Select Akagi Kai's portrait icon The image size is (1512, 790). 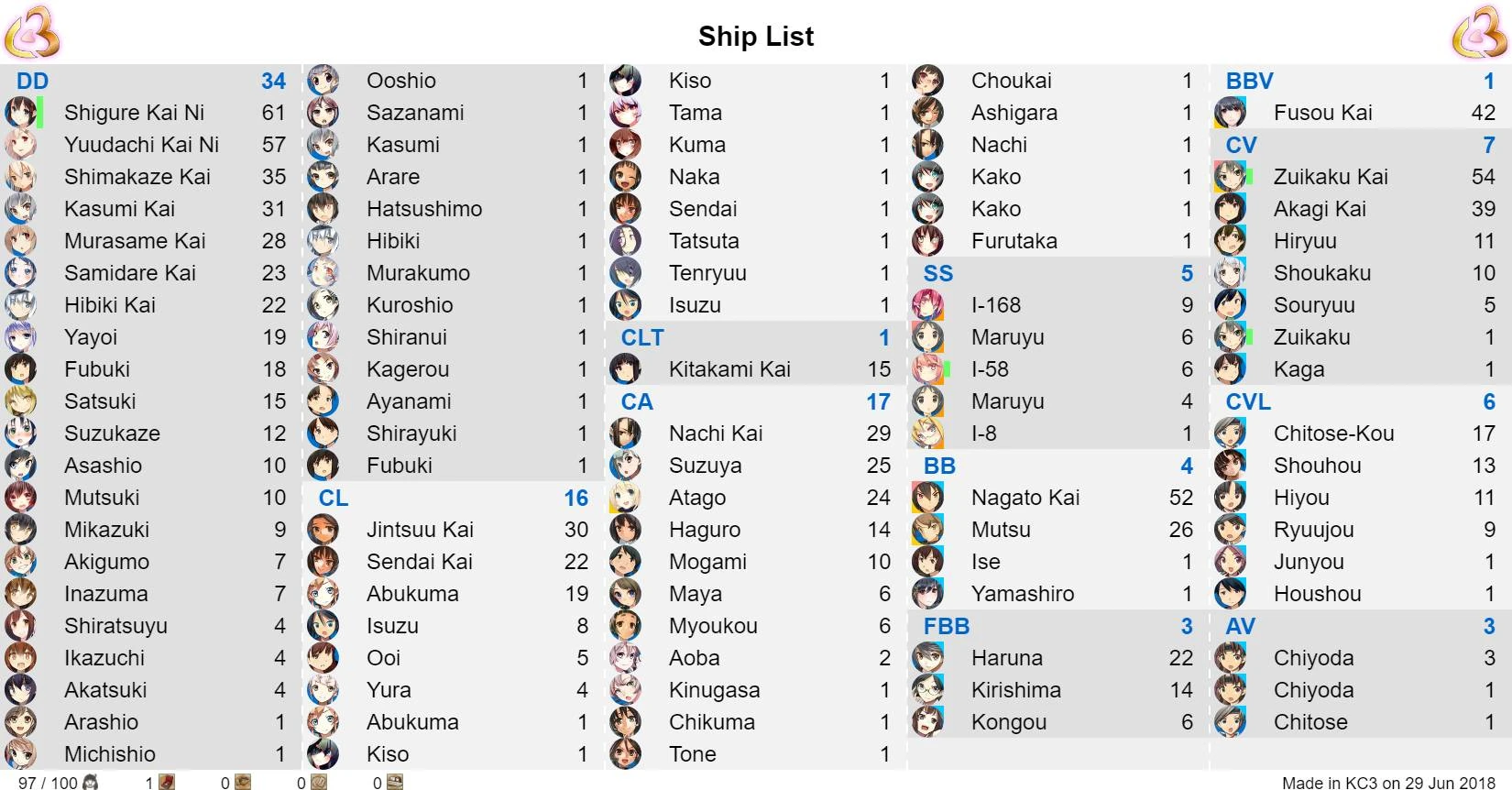pos(1230,209)
